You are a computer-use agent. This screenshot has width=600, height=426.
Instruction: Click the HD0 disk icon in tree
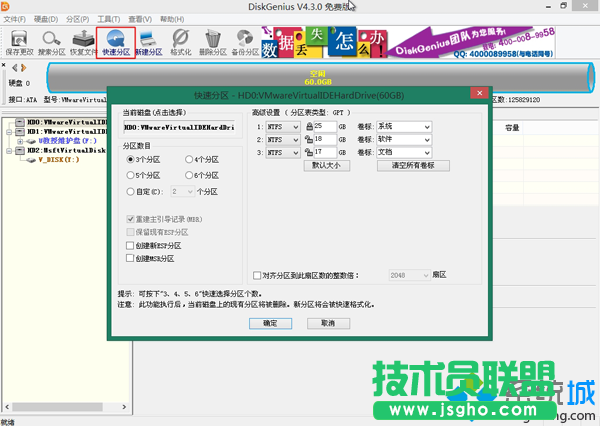tap(20, 122)
